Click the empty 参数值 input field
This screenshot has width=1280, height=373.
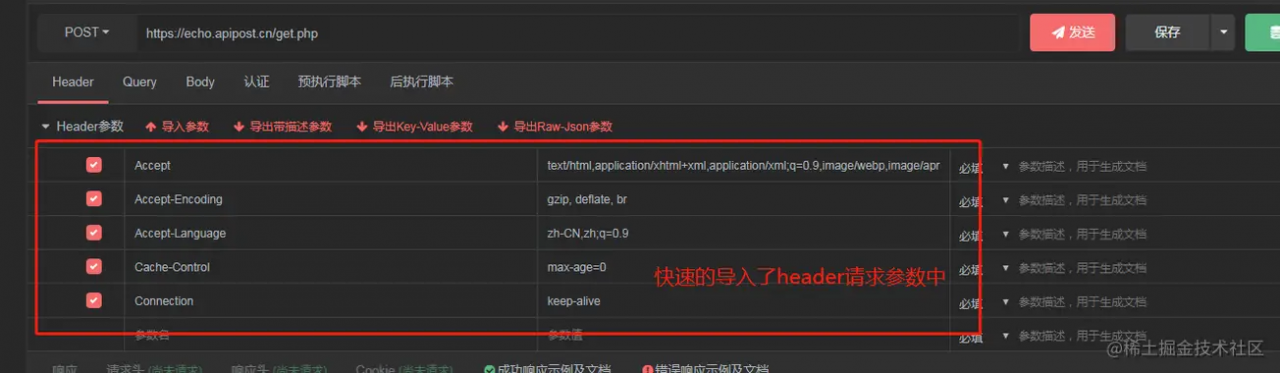(744, 335)
